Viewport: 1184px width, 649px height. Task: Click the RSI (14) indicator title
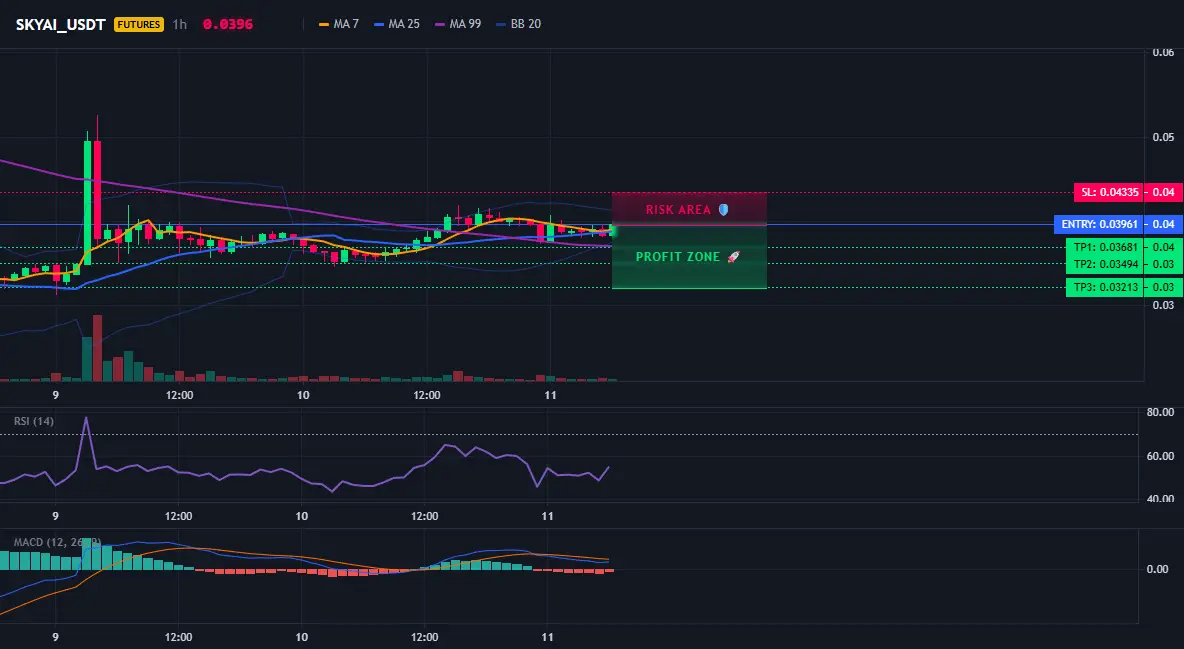(x=34, y=421)
